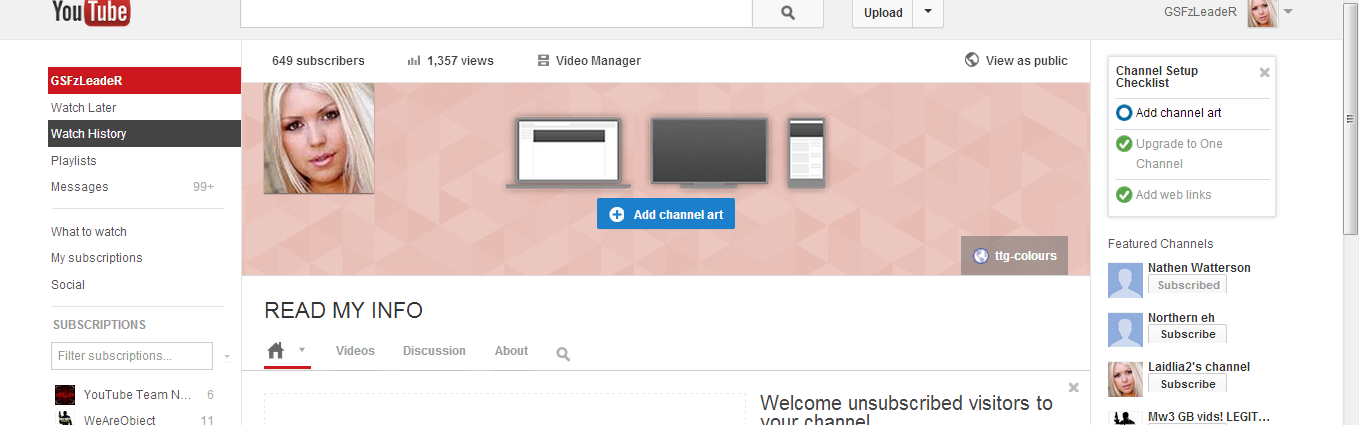Click the laptop preview icon

pos(569,152)
